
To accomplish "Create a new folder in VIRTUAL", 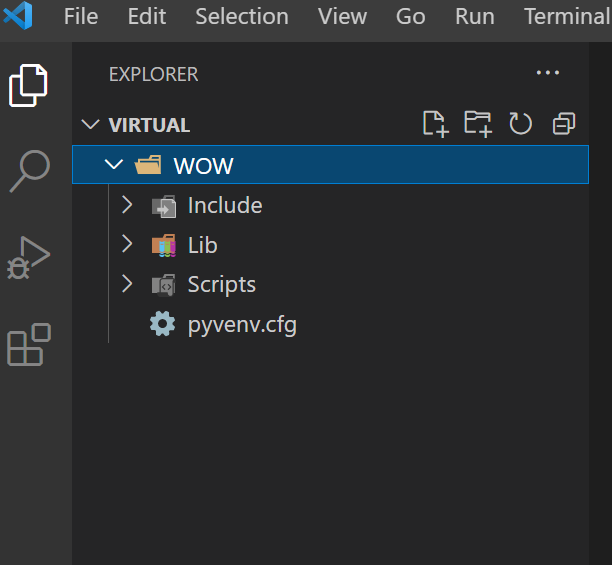I will 478,124.
